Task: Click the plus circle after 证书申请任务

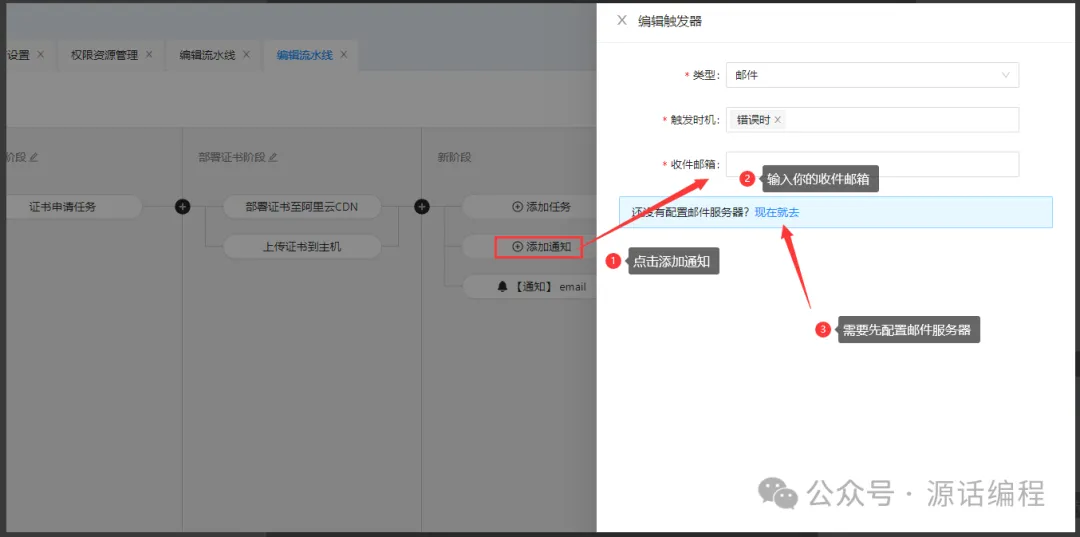Action: (x=182, y=207)
